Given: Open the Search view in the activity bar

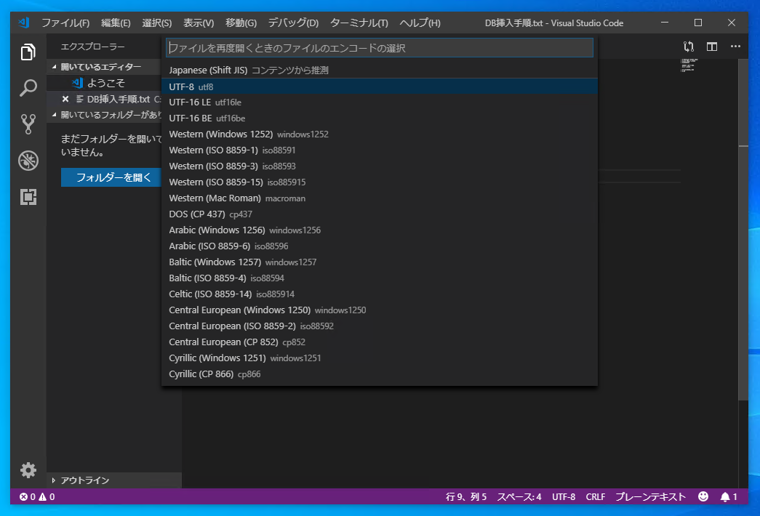Looking at the screenshot, I should point(28,88).
